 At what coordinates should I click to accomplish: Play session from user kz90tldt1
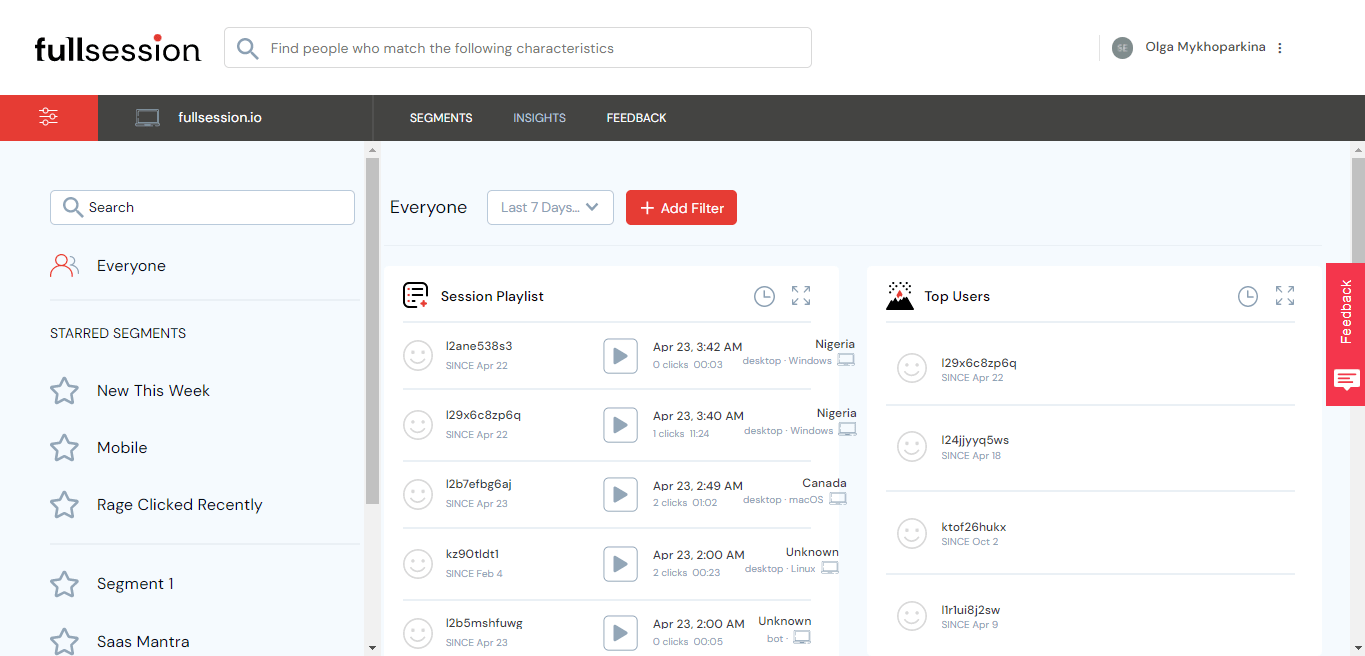pos(620,564)
